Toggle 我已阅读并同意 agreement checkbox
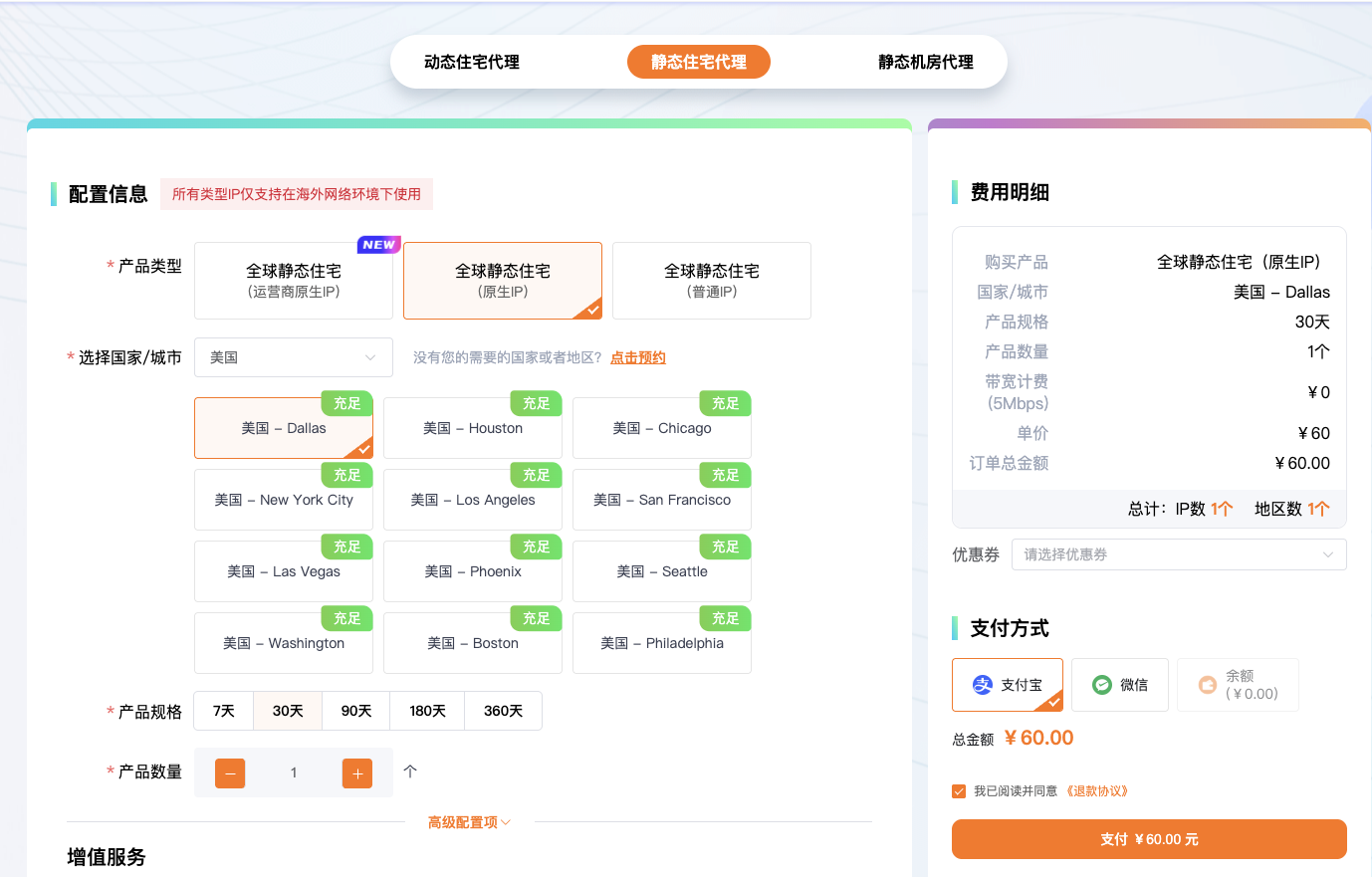The width and height of the screenshot is (1372, 877). [x=959, y=791]
